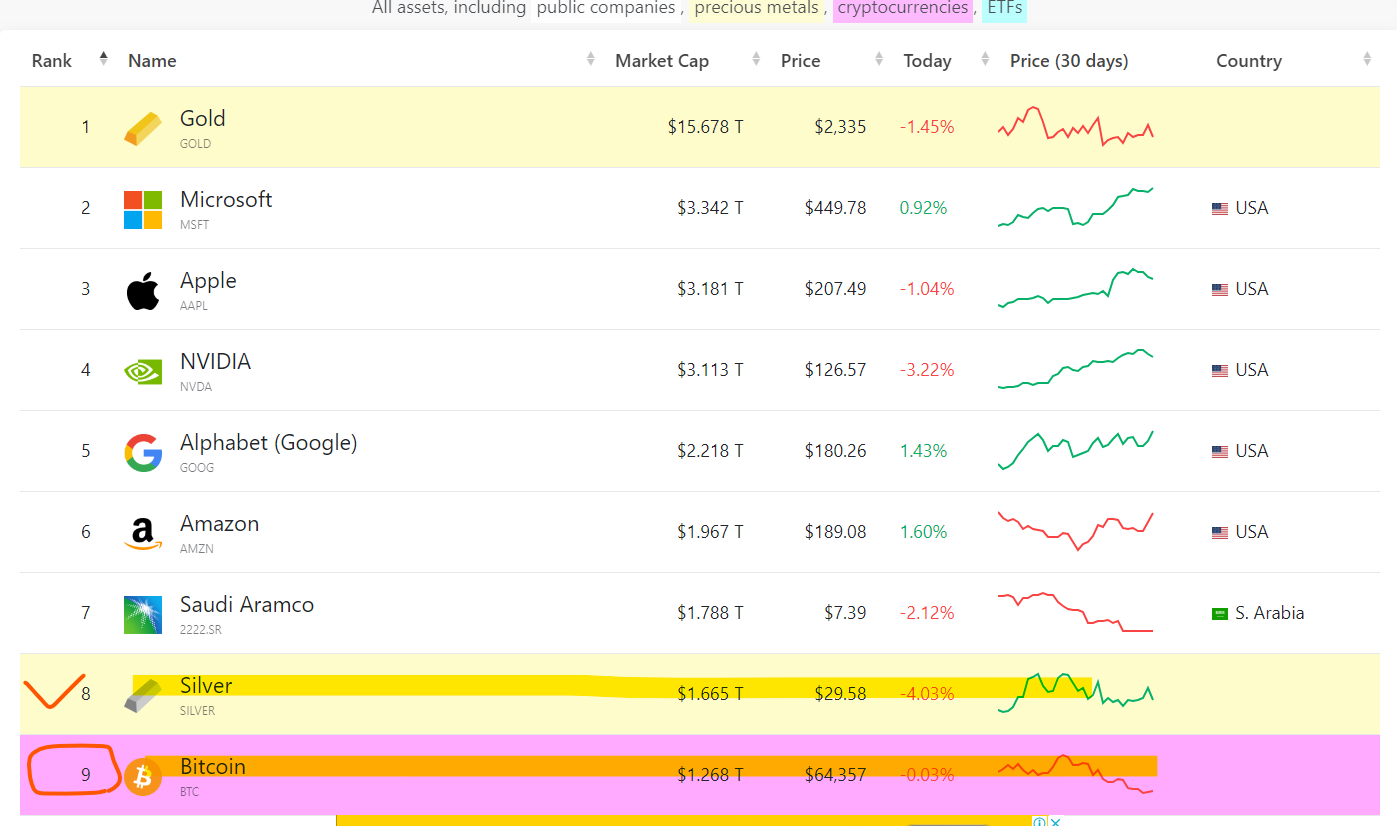Sort by Name using its sort arrows
The image size is (1397, 826).
[591, 60]
